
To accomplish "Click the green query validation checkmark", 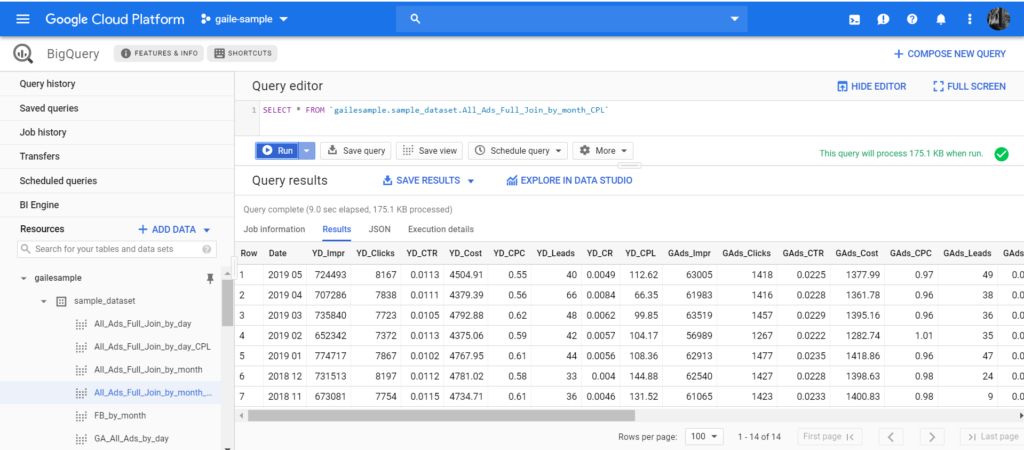I will (1001, 154).
